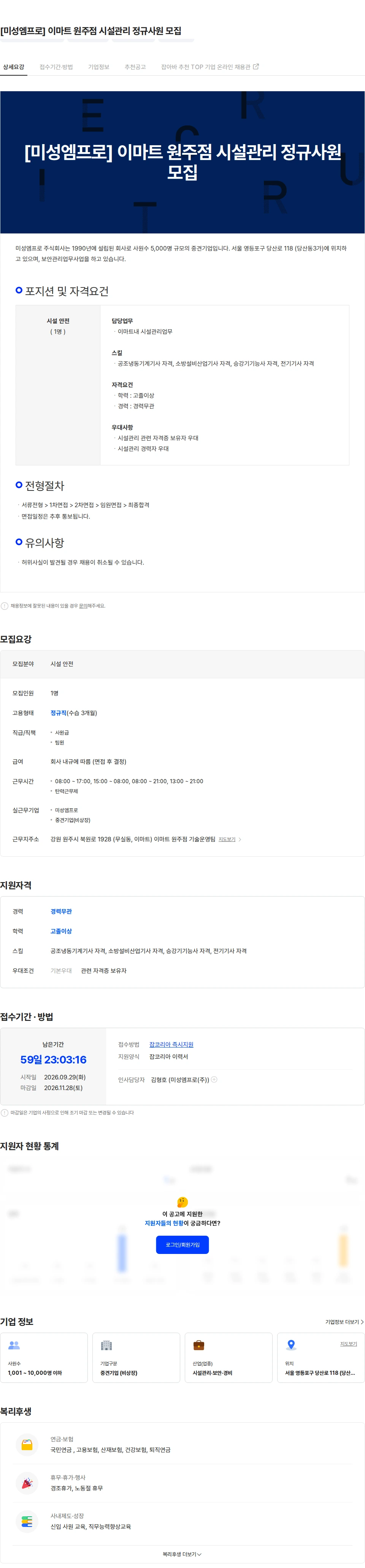Click the 59일 23:03:16 remaining time
The height and width of the screenshot is (1568, 365).
click(x=53, y=1060)
